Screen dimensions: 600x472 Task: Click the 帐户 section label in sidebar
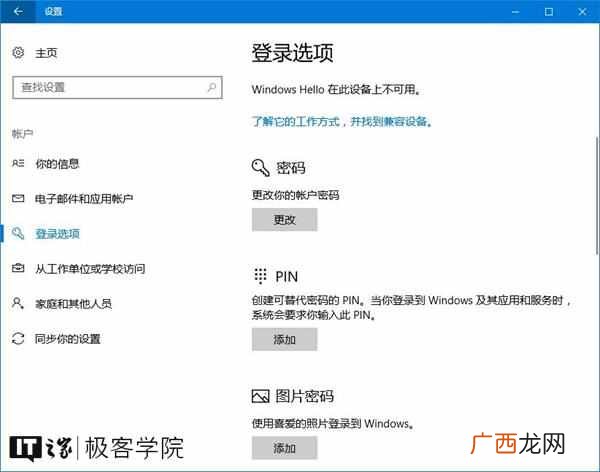coord(23,134)
